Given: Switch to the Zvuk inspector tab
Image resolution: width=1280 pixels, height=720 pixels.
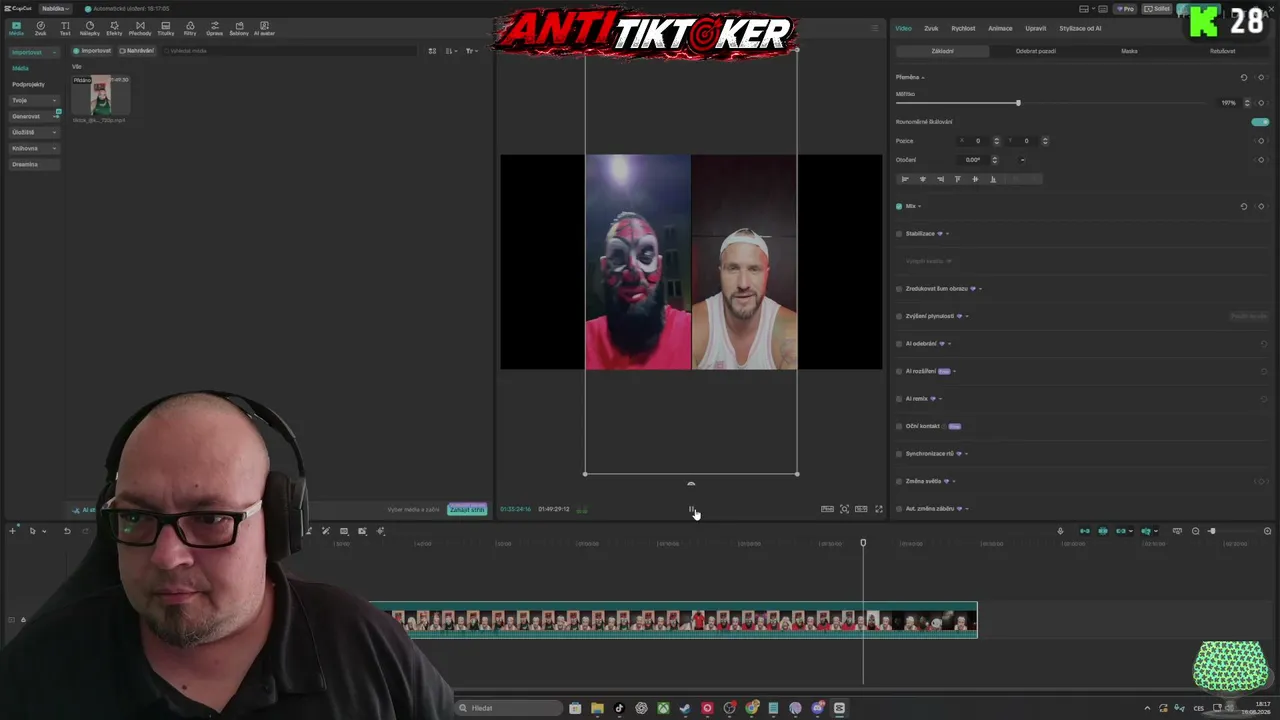Looking at the screenshot, I should click(931, 28).
